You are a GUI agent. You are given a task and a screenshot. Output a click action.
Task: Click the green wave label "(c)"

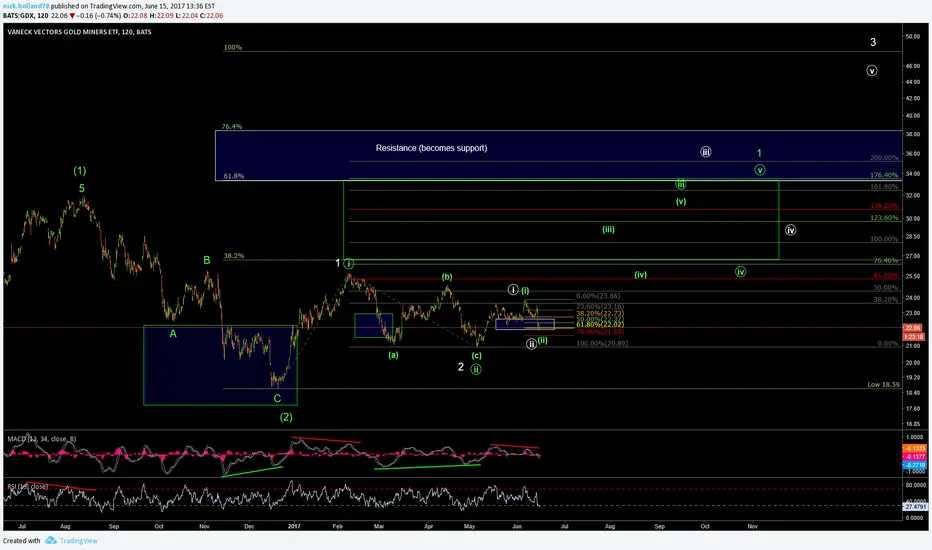click(x=477, y=356)
